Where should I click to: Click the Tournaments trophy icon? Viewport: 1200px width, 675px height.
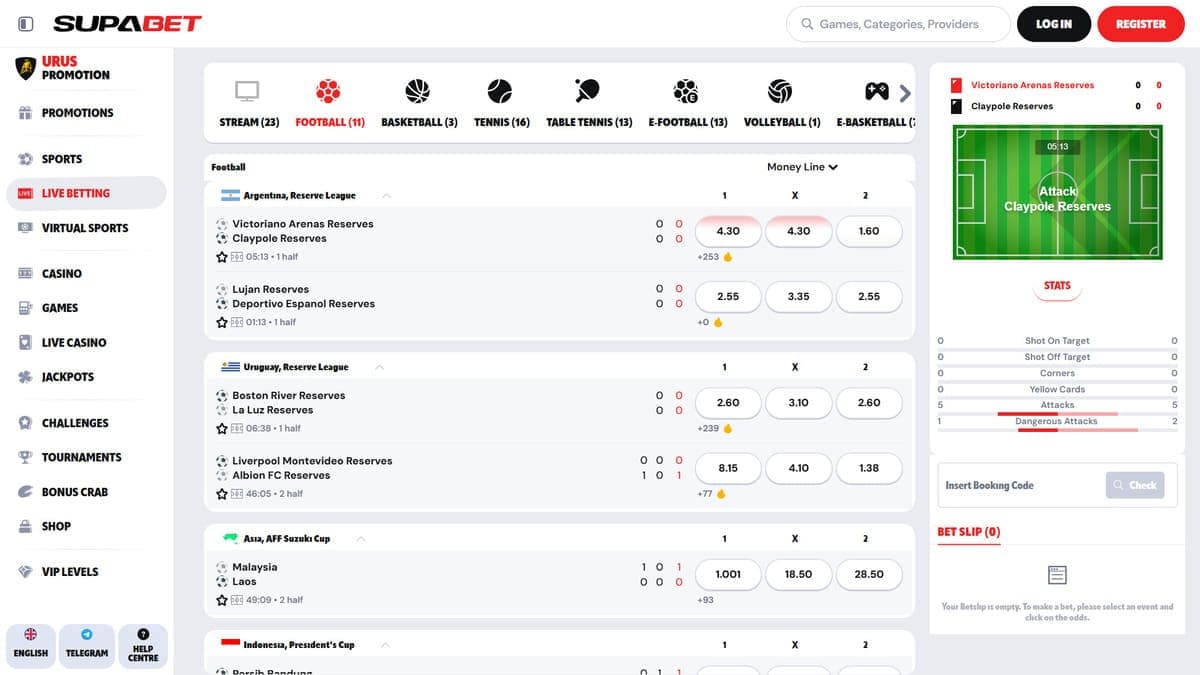25,457
